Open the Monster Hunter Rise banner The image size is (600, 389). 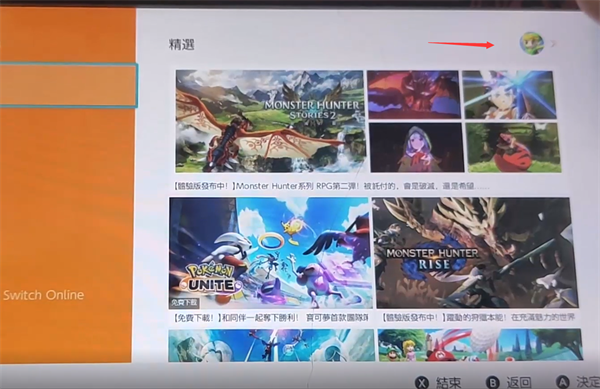477,253
